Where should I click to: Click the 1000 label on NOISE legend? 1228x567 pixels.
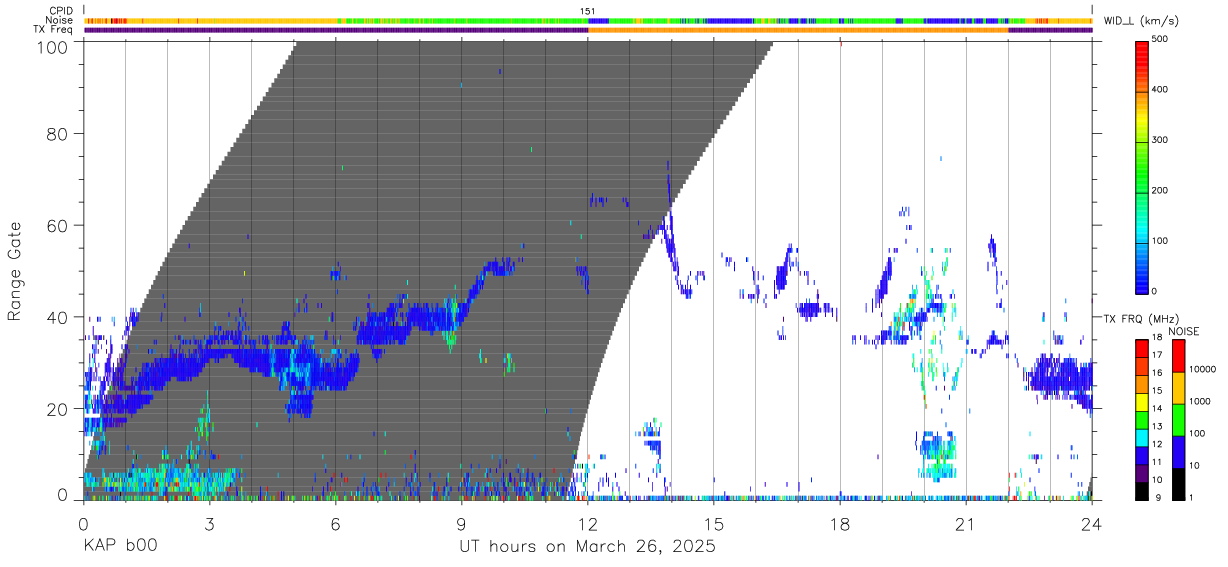coord(1199,401)
